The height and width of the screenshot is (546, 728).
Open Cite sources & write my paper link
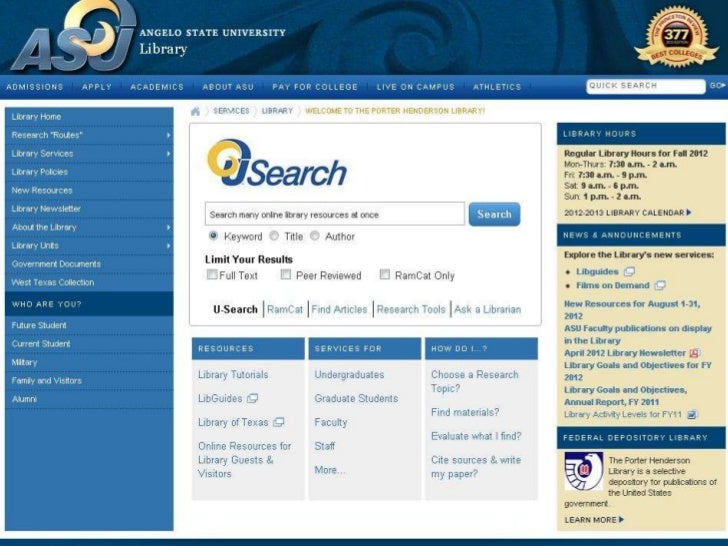pos(476,467)
